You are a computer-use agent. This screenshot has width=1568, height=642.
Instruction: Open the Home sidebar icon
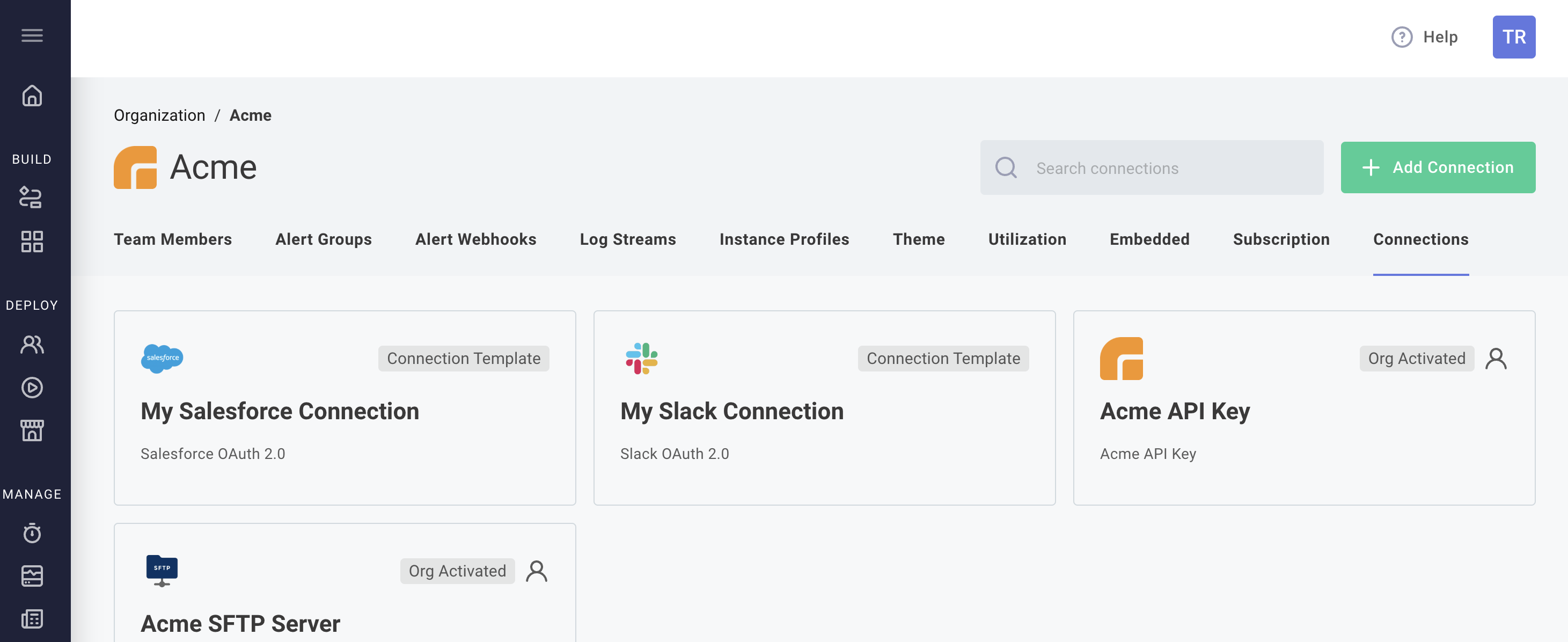(x=32, y=96)
